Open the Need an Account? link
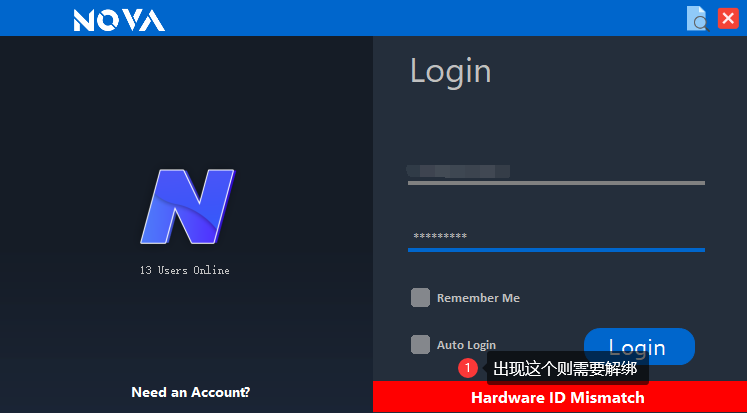This screenshot has height=413, width=747. tap(191, 392)
